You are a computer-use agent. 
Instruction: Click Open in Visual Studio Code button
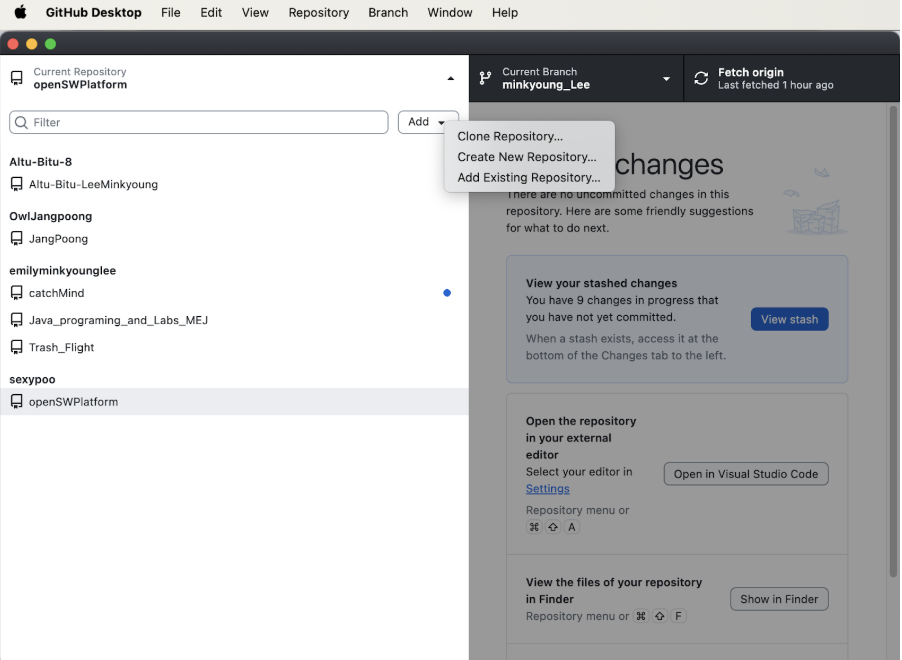(x=746, y=474)
